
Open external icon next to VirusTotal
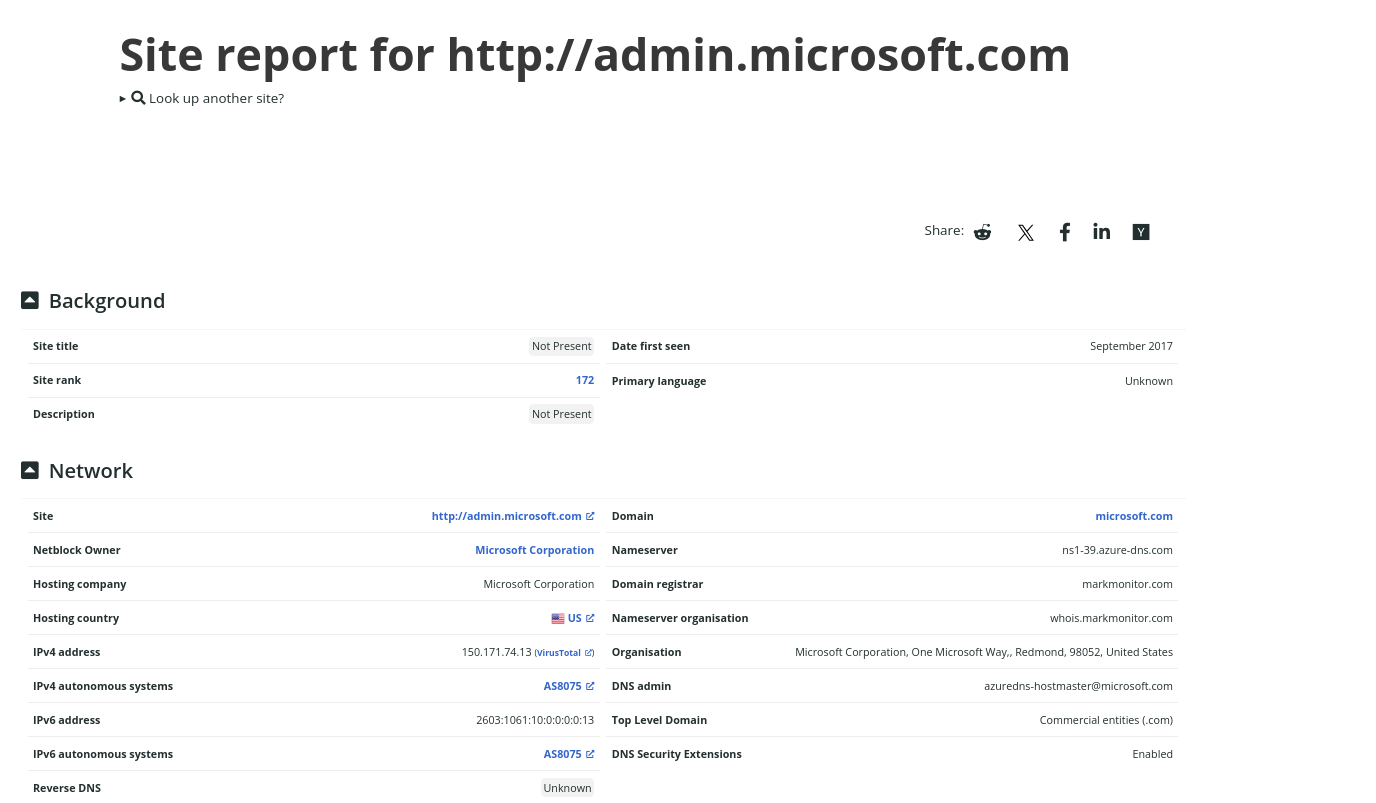click(x=589, y=653)
